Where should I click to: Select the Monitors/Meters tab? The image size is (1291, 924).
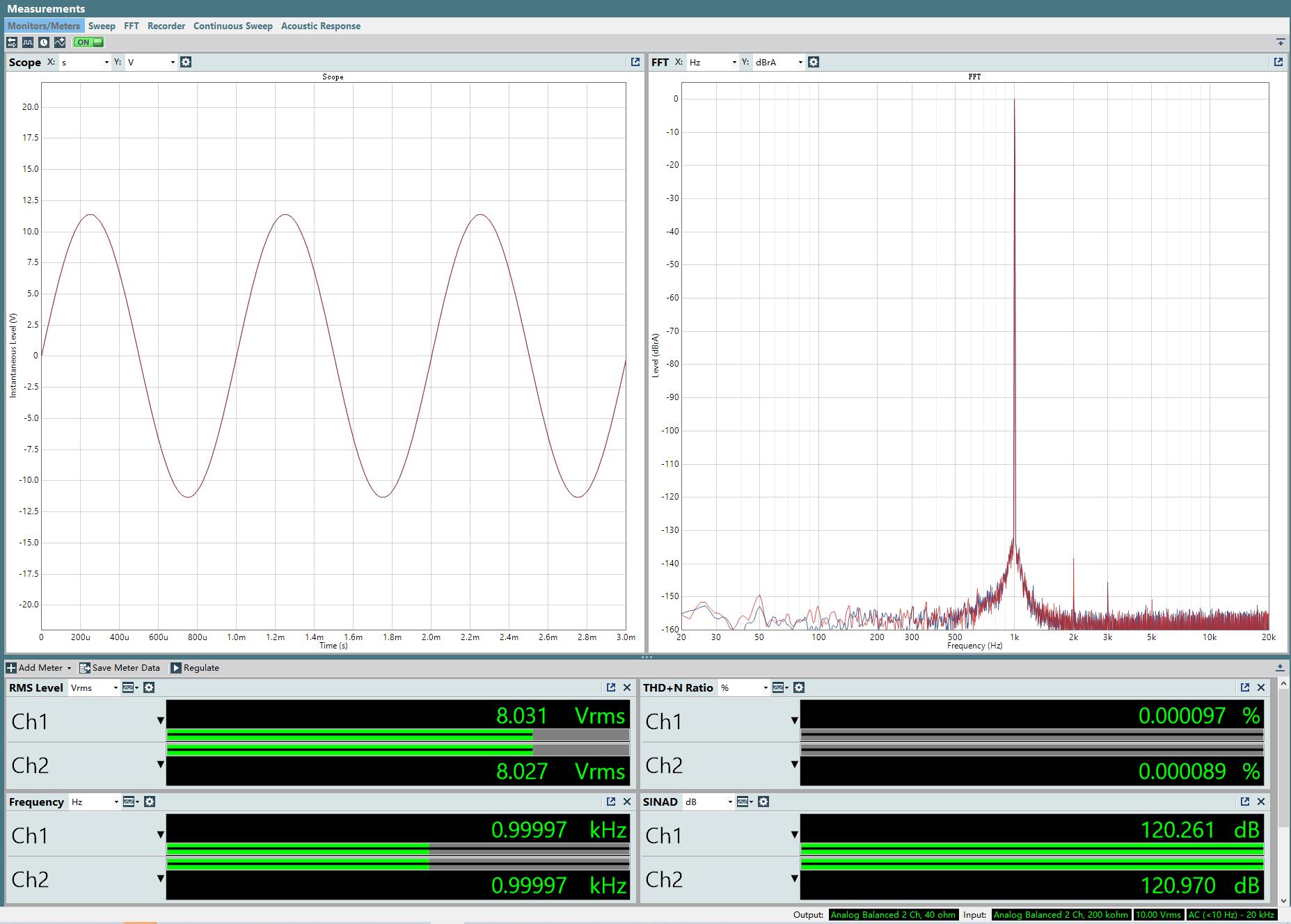(44, 26)
